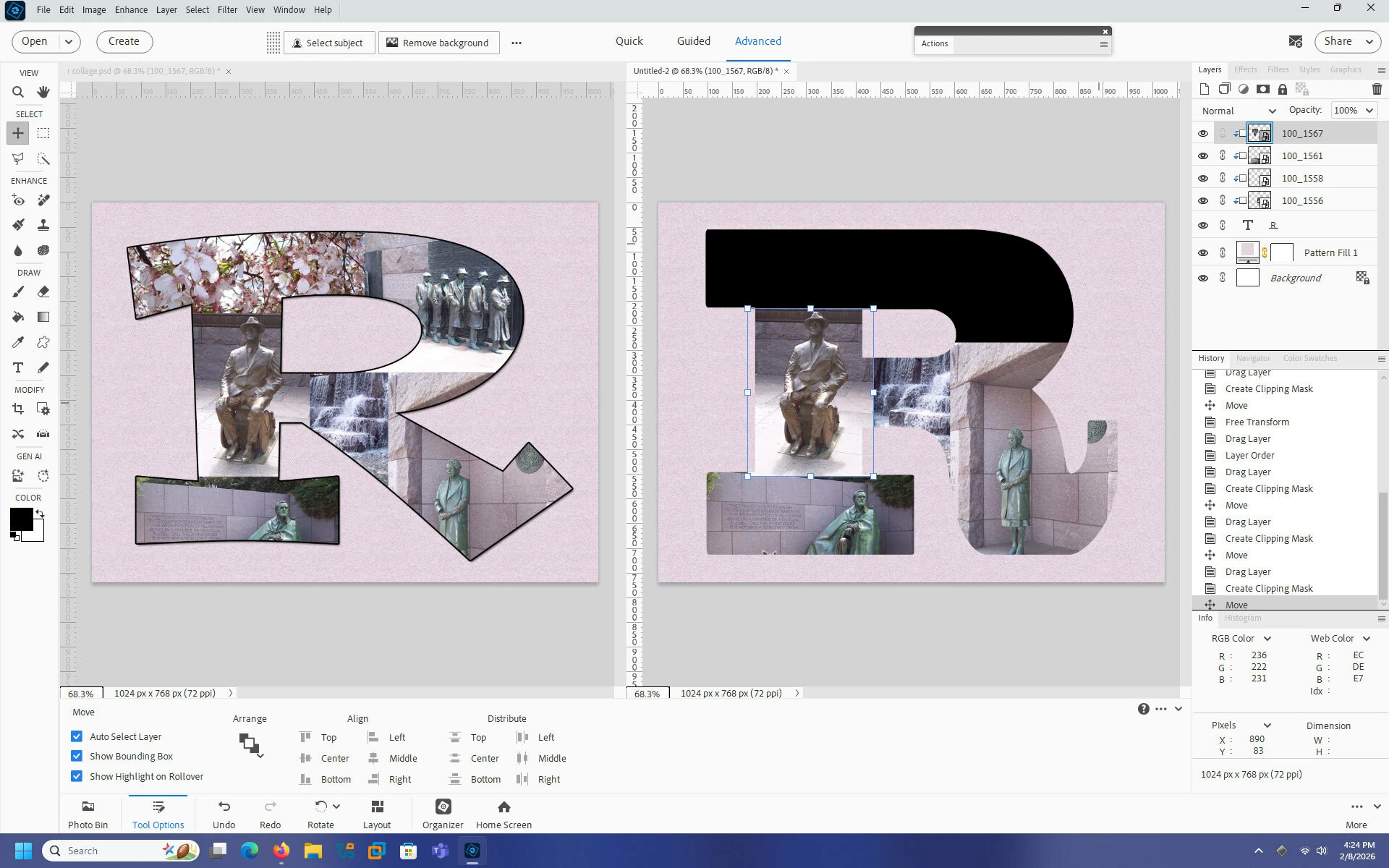Click the black foreground color swatch
Viewport: 1389px width, 868px height.
tap(20, 518)
